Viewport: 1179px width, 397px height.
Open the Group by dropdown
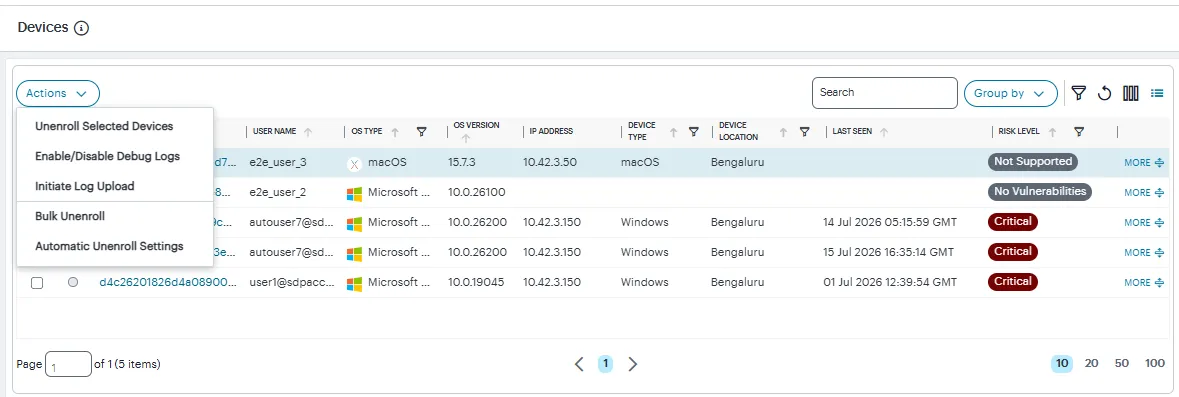(x=1011, y=93)
